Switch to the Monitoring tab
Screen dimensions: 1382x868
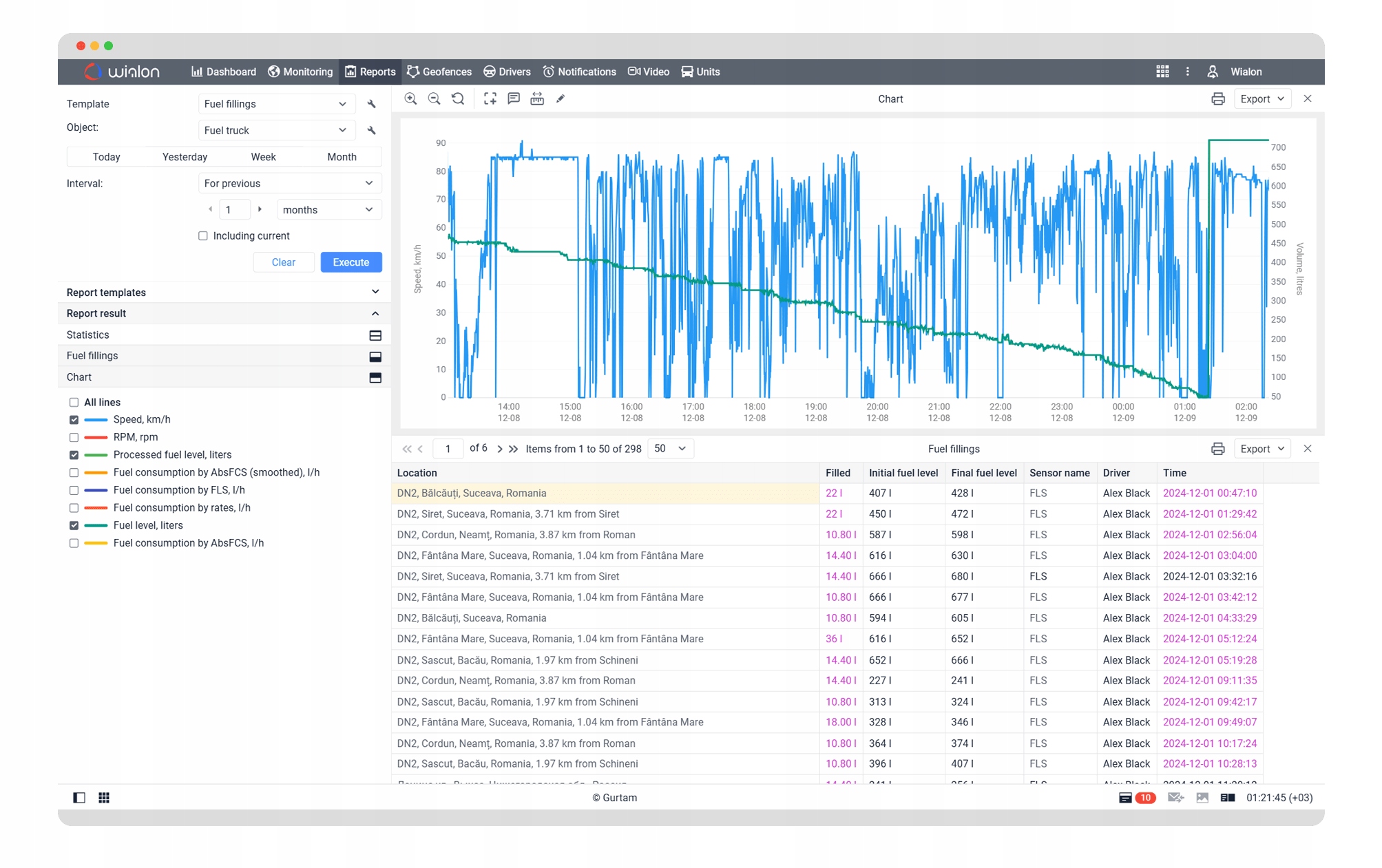click(x=300, y=72)
